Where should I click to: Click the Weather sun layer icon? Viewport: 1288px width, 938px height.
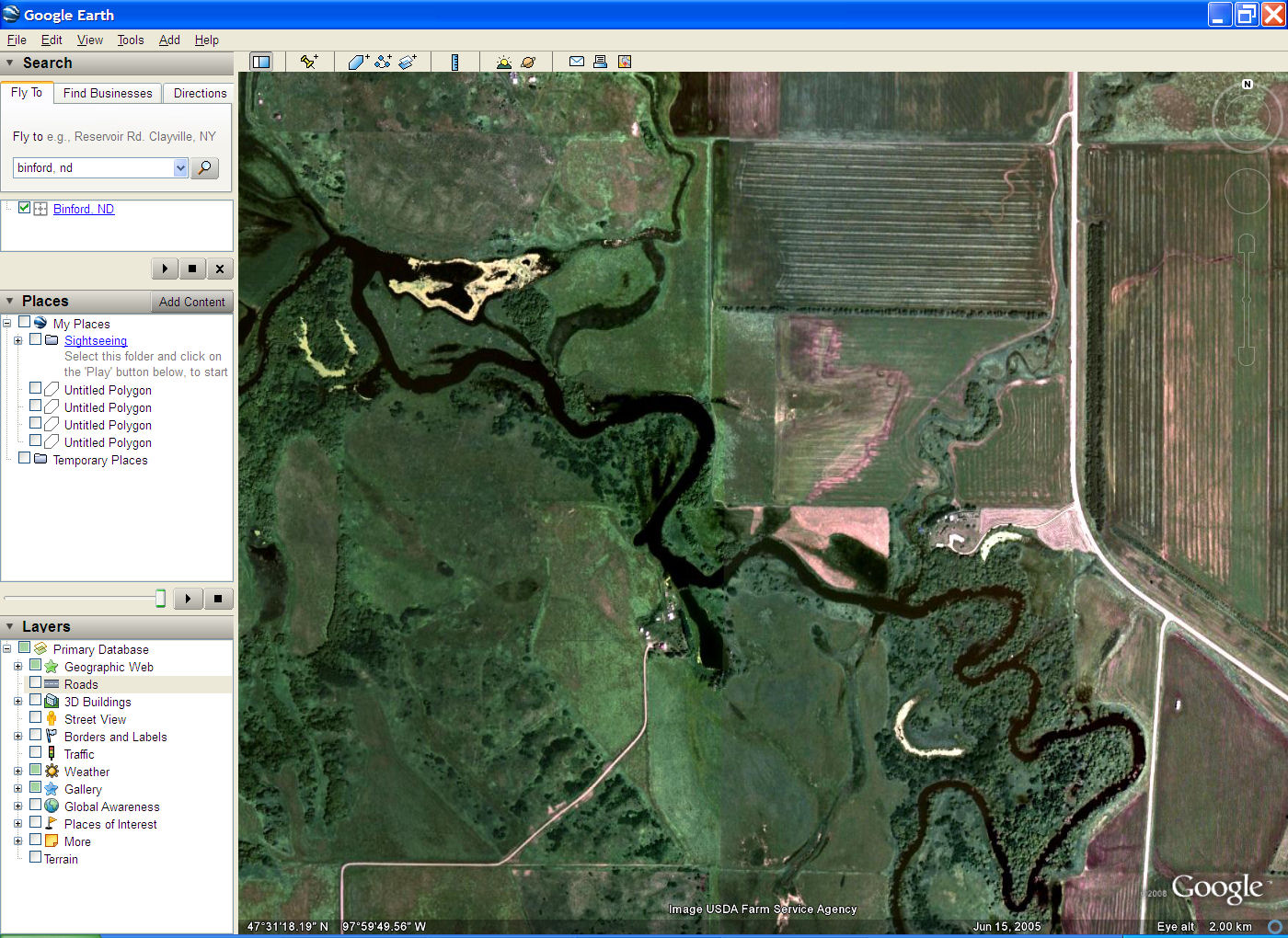(52, 771)
